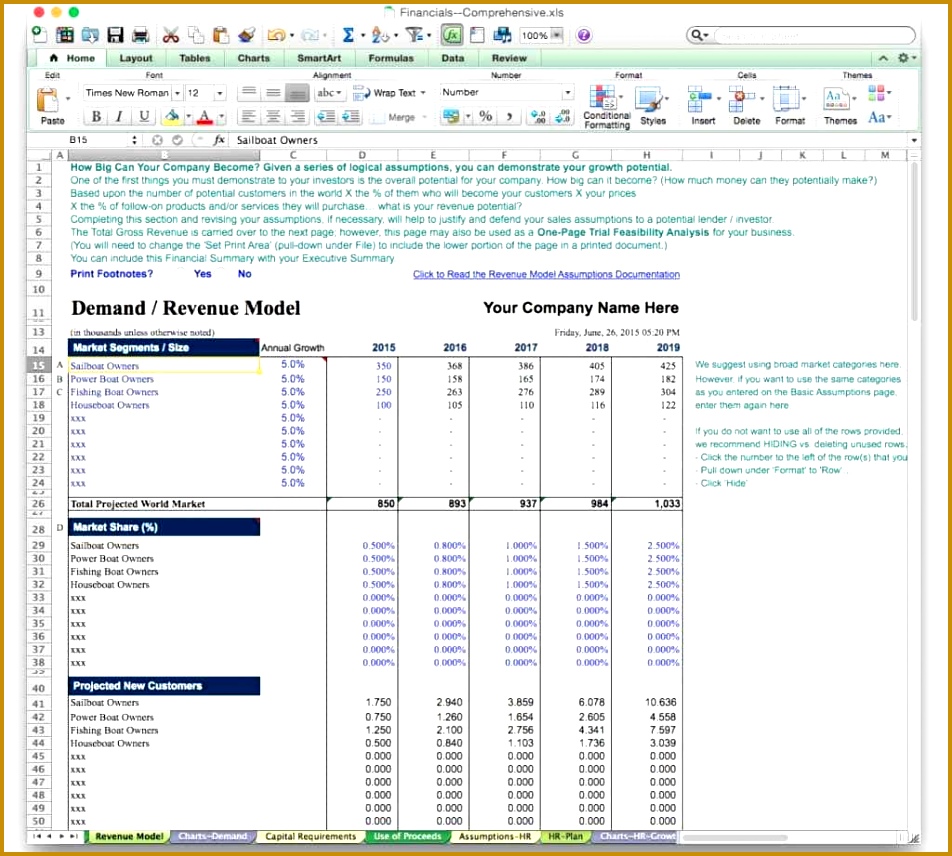
Task: Select the bottom vertical align button
Action: coord(298,93)
